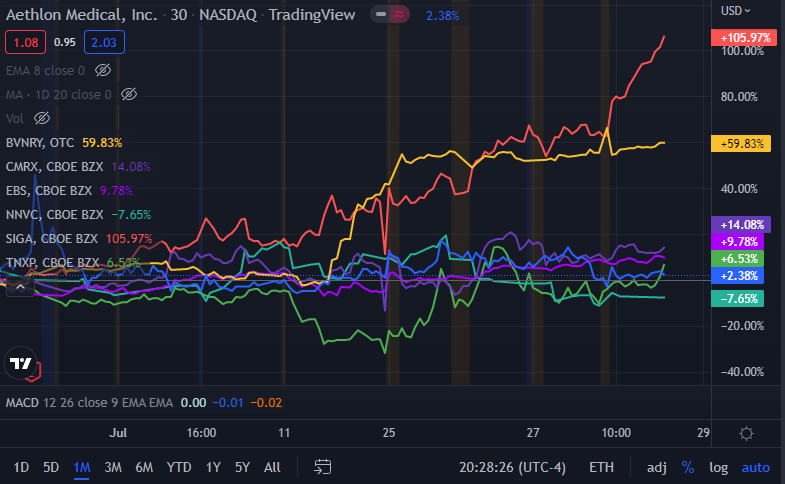This screenshot has width=785, height=484.
Task: Select the yellow +59.83% price label
Action: [x=741, y=144]
